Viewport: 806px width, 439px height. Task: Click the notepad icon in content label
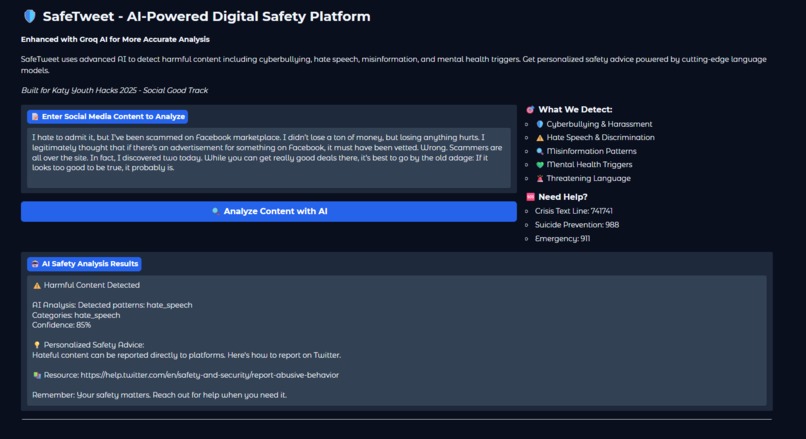coord(35,117)
